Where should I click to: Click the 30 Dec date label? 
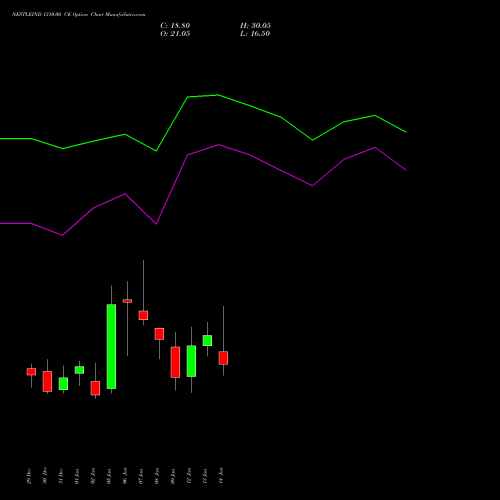pyautogui.click(x=45, y=476)
